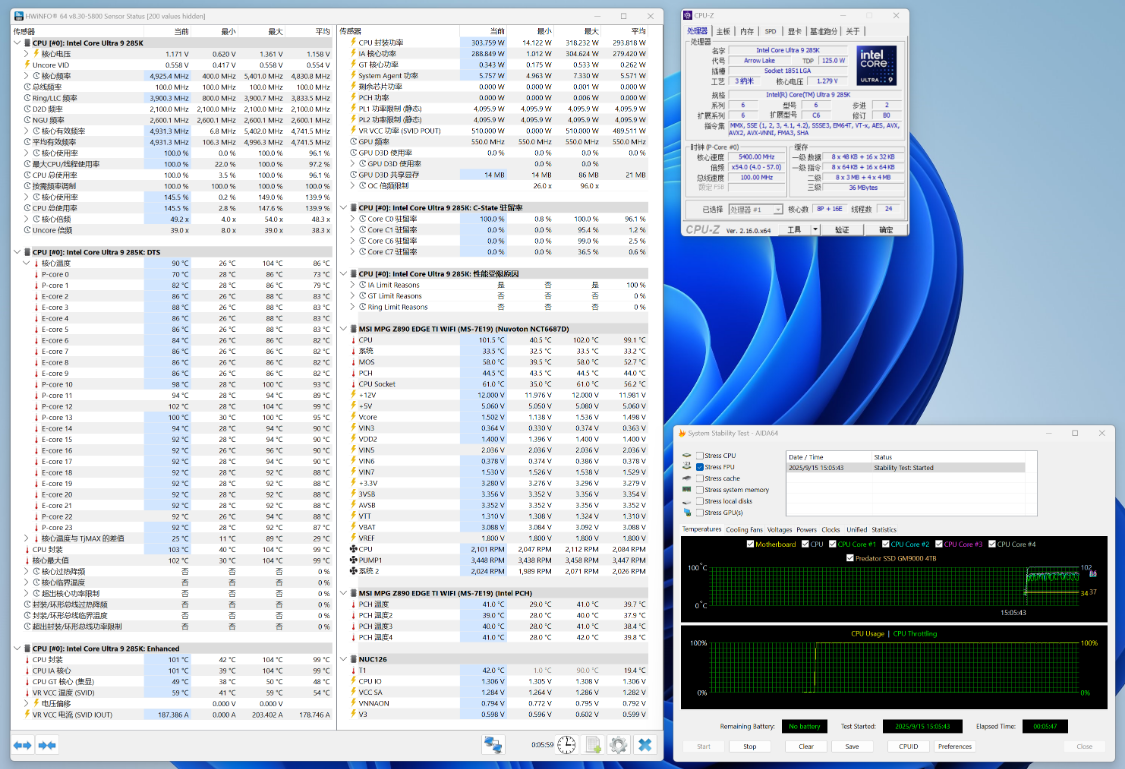Image resolution: width=1125 pixels, height=769 pixels.
Task: Click the log file export icon in HWiNFO
Action: click(x=593, y=745)
